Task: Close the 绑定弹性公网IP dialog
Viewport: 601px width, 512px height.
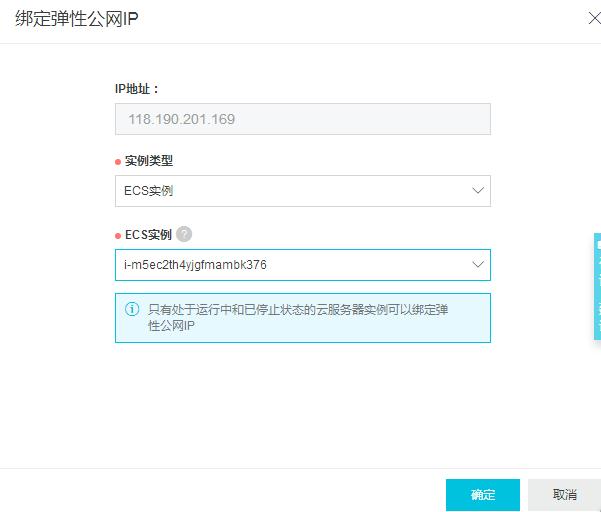Action: click(x=584, y=19)
